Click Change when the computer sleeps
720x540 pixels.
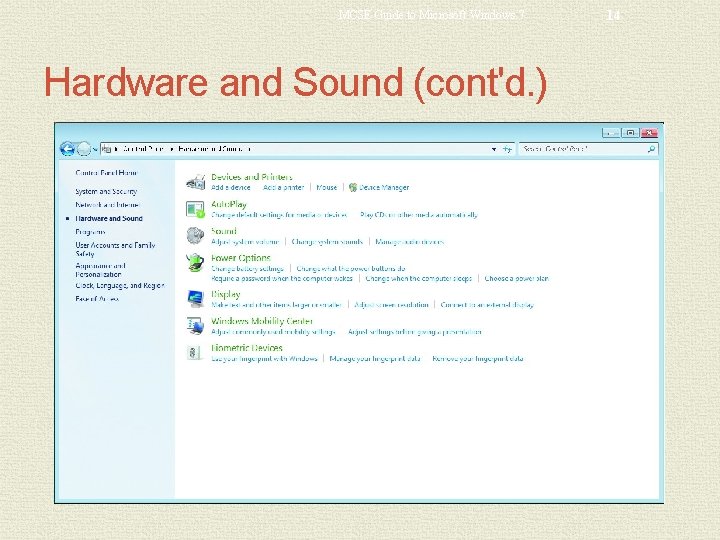[x=418, y=278]
